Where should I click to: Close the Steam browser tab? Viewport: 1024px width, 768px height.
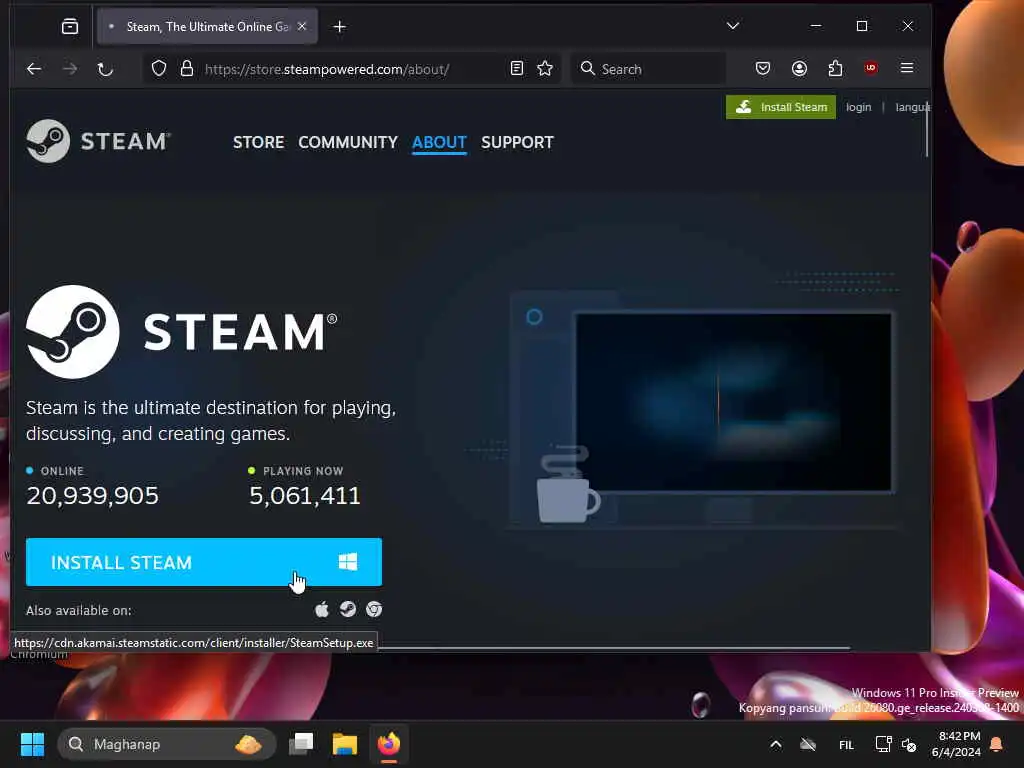click(302, 26)
